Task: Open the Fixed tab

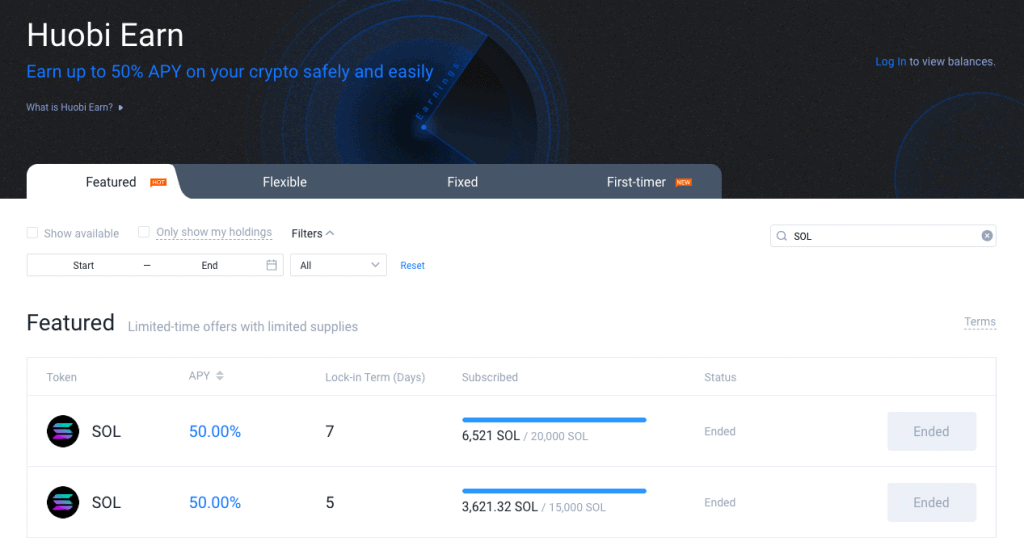Action: (x=462, y=182)
